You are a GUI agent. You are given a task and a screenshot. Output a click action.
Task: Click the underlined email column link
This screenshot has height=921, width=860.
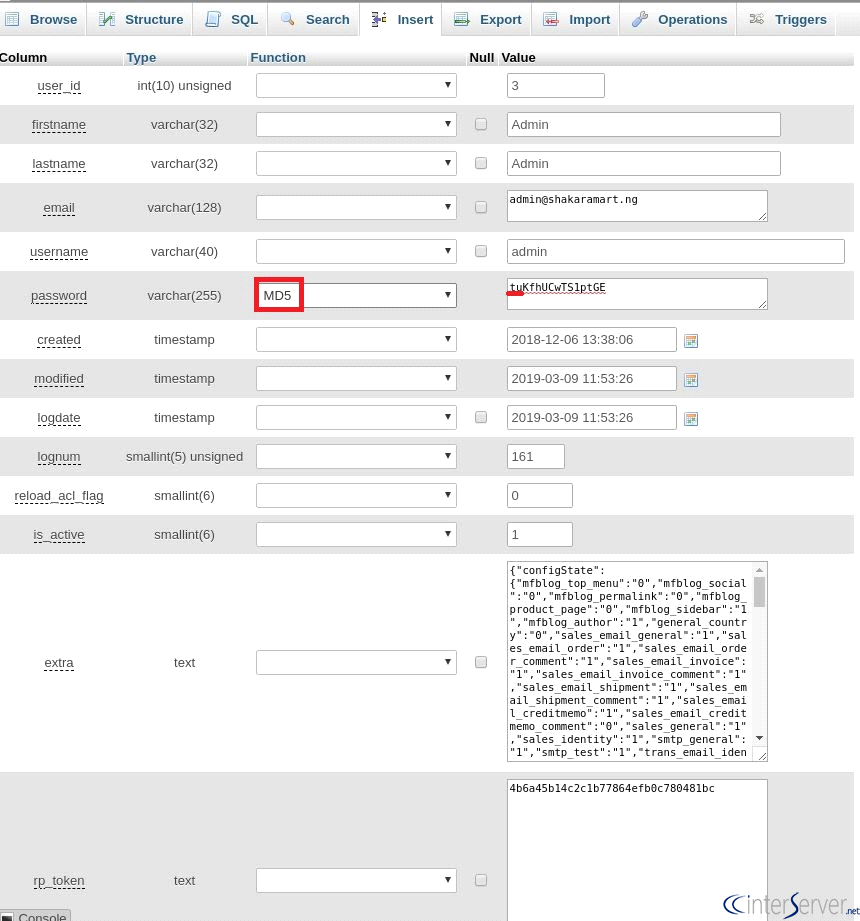coord(58,208)
